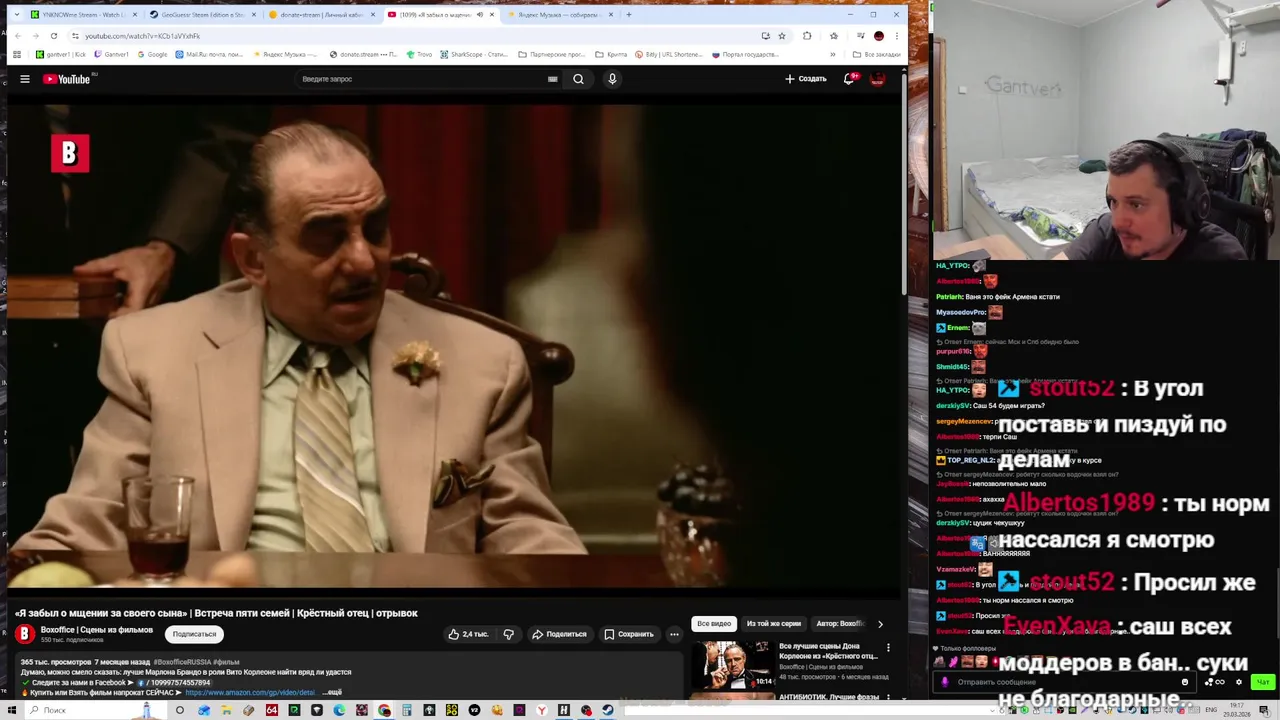
Task: Switch to the donate-stream browser tab
Action: click(322, 15)
